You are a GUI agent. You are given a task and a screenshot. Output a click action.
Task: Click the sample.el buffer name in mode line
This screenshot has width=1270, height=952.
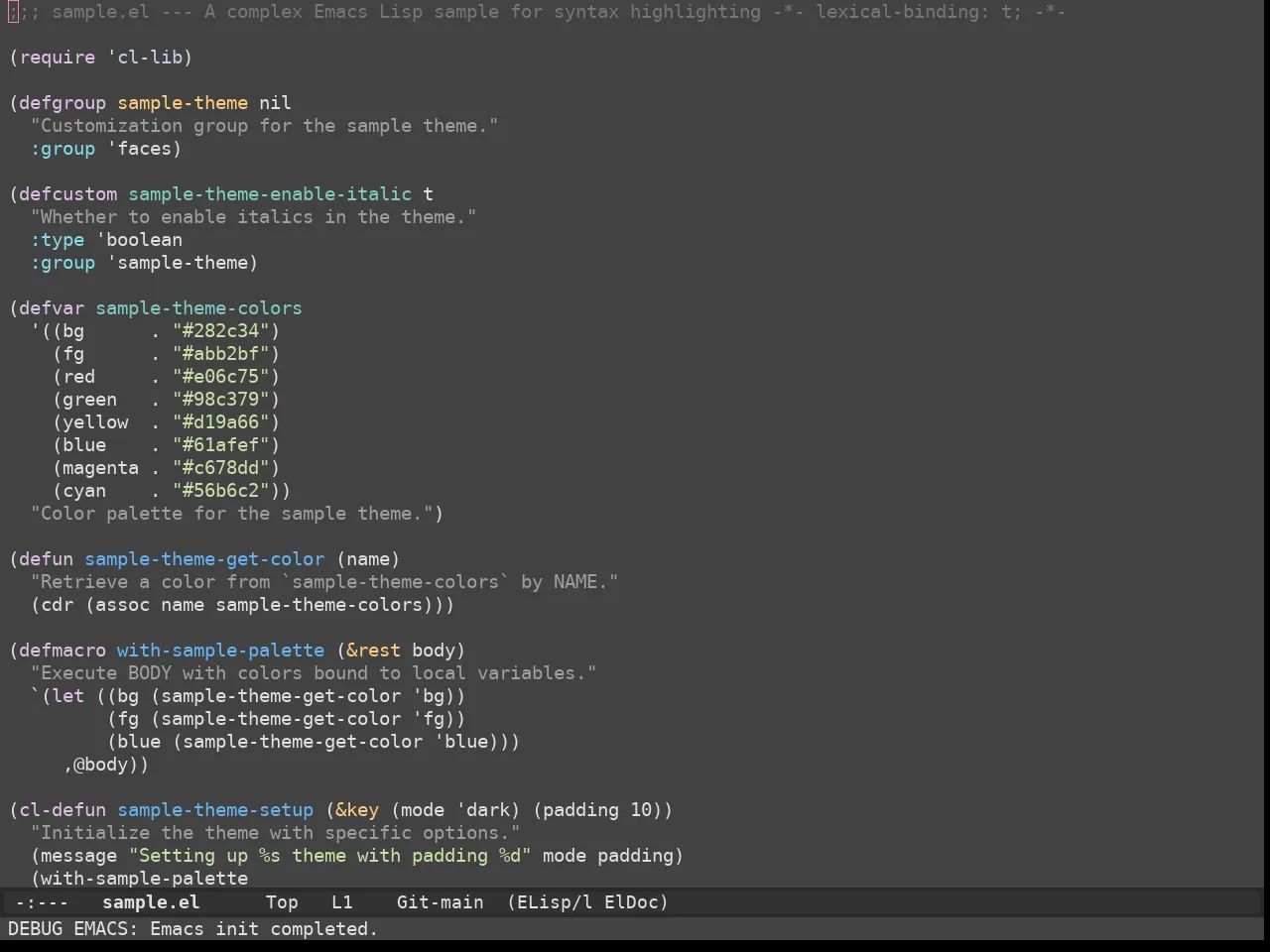click(x=151, y=902)
